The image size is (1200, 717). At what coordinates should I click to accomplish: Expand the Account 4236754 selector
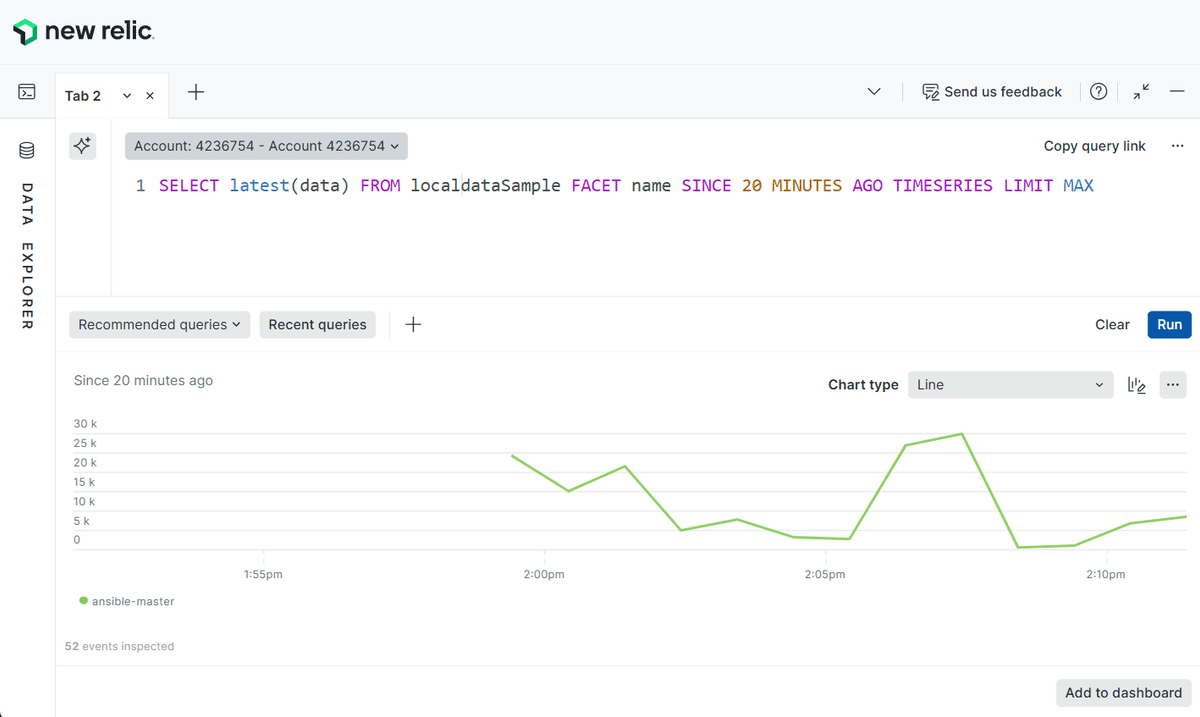tap(265, 145)
